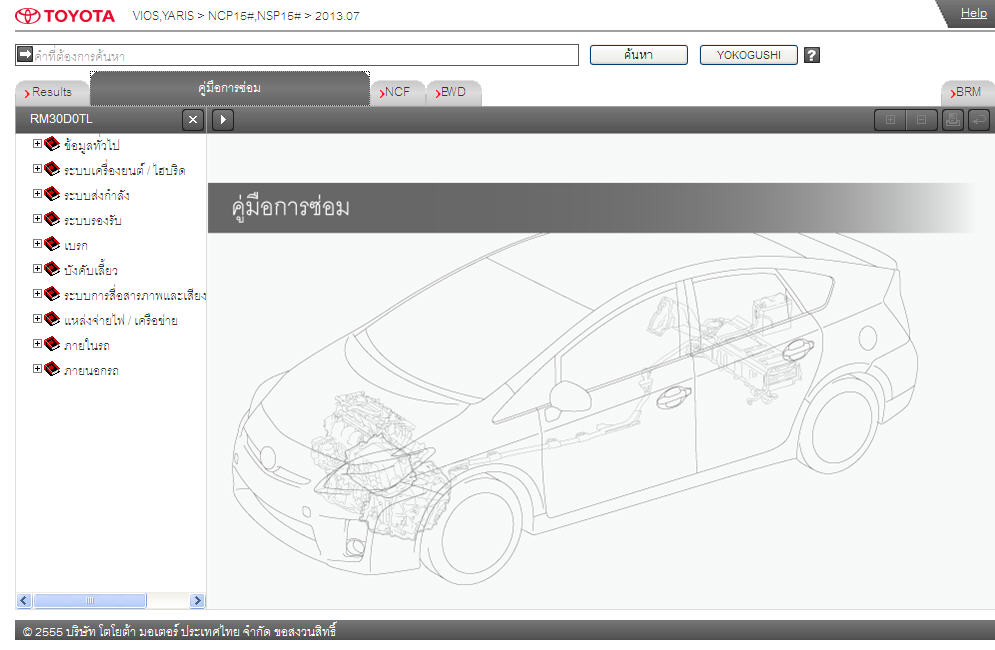
Task: Open the BRM tab
Action: pyautogui.click(x=967, y=92)
